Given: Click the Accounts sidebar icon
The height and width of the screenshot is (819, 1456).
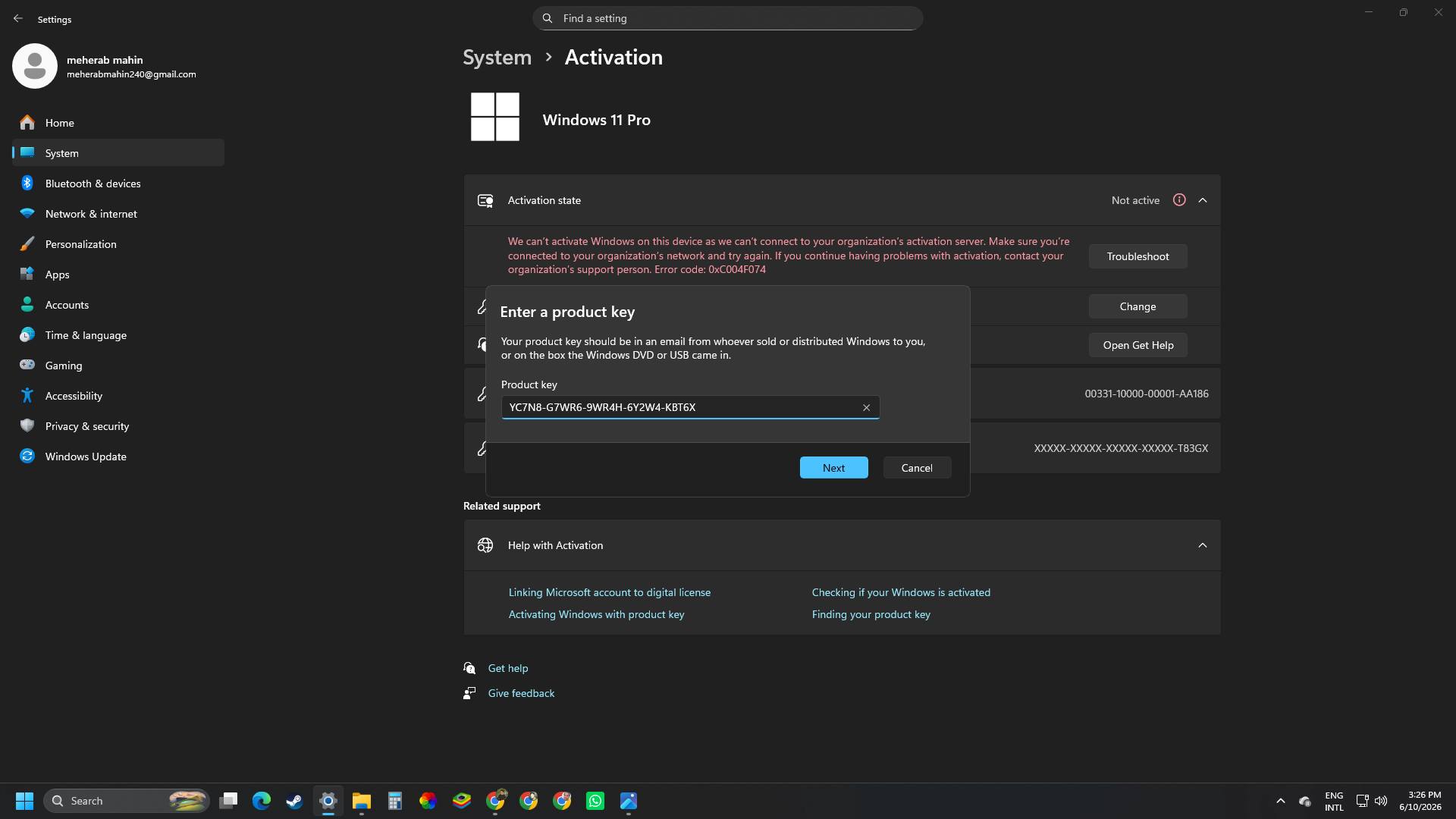Looking at the screenshot, I should 27,305.
